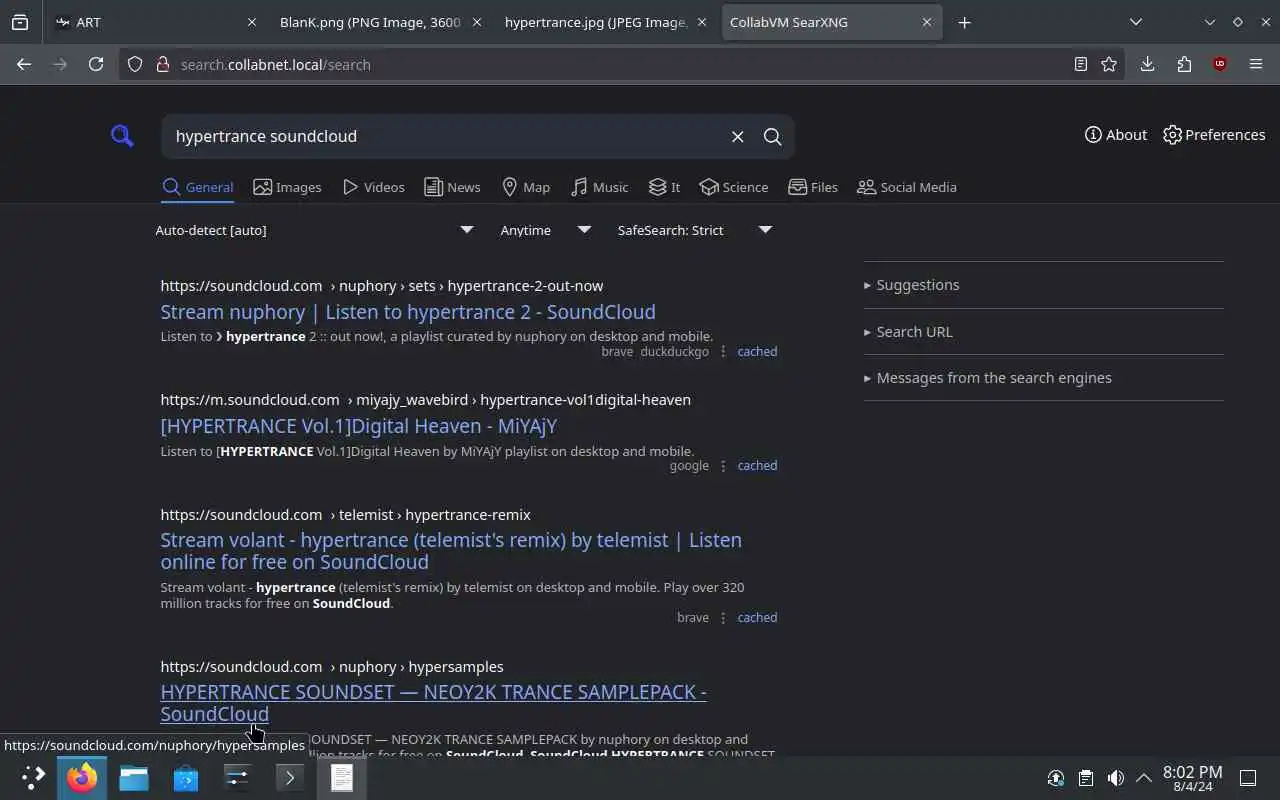Reload the current page
Image resolution: width=1280 pixels, height=800 pixels.
[96, 64]
